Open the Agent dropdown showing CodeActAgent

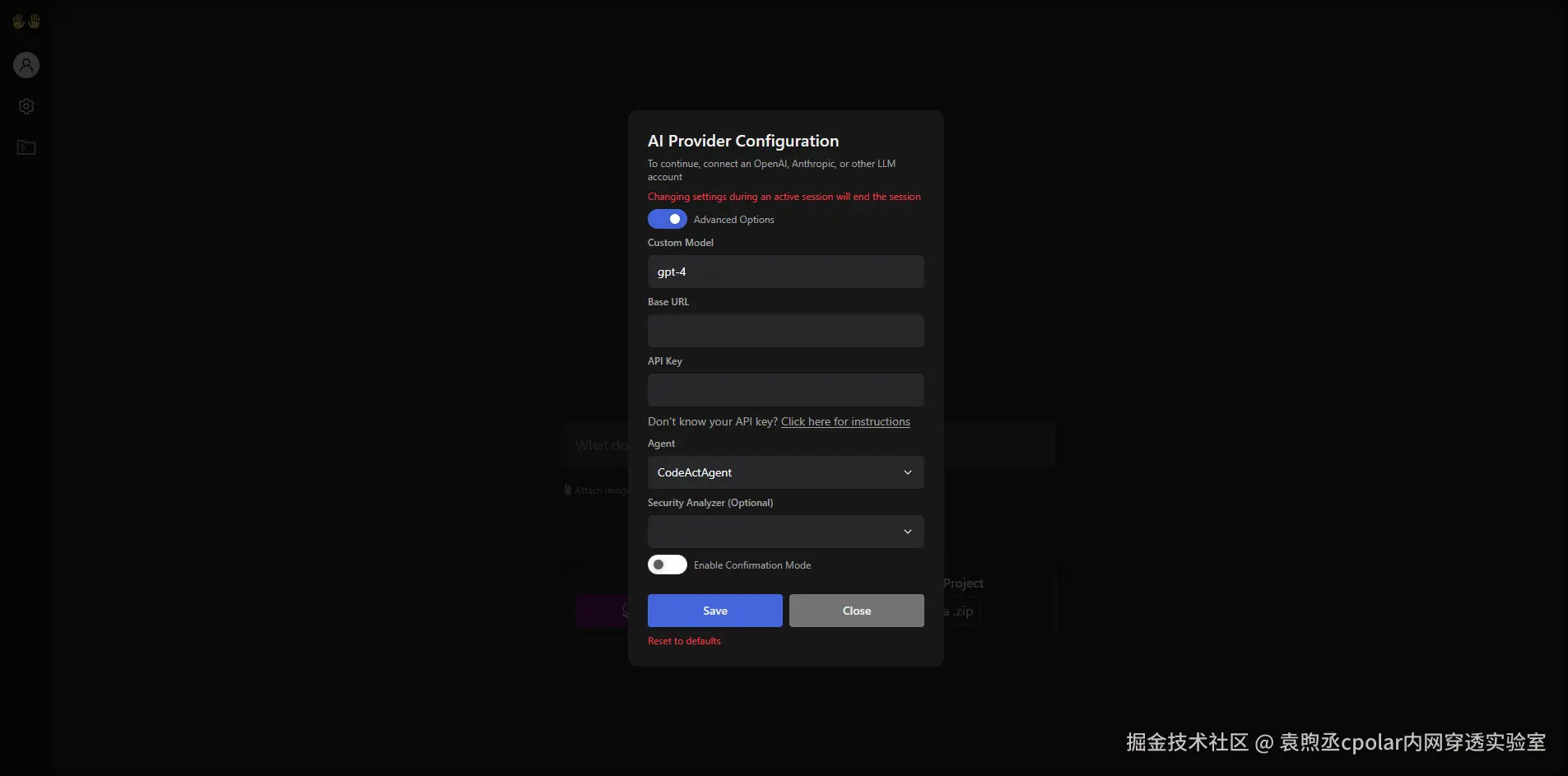click(x=785, y=472)
